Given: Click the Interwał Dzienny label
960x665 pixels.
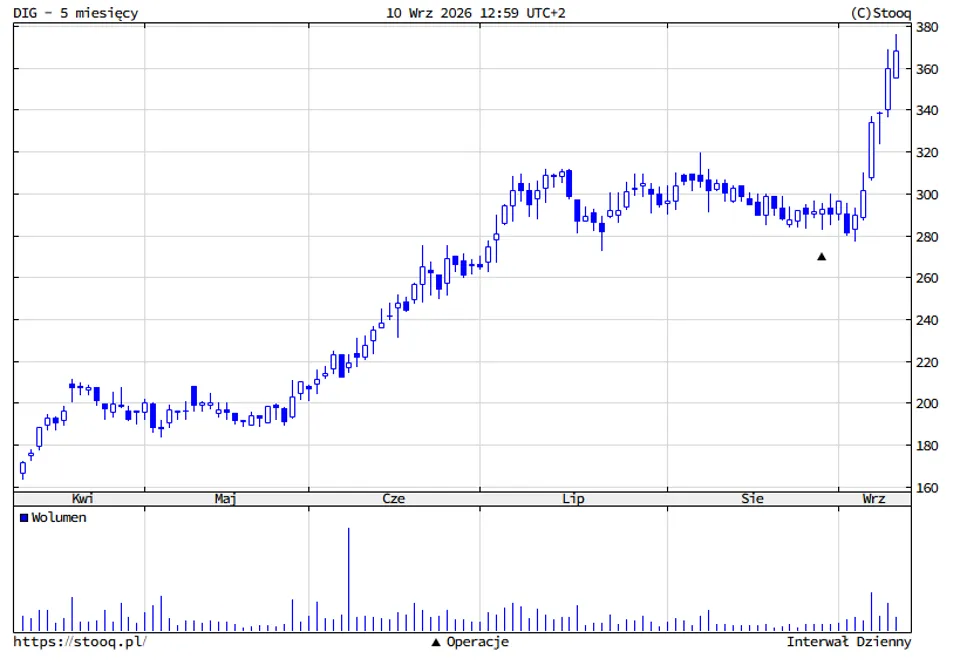Looking at the screenshot, I should coord(849,642).
